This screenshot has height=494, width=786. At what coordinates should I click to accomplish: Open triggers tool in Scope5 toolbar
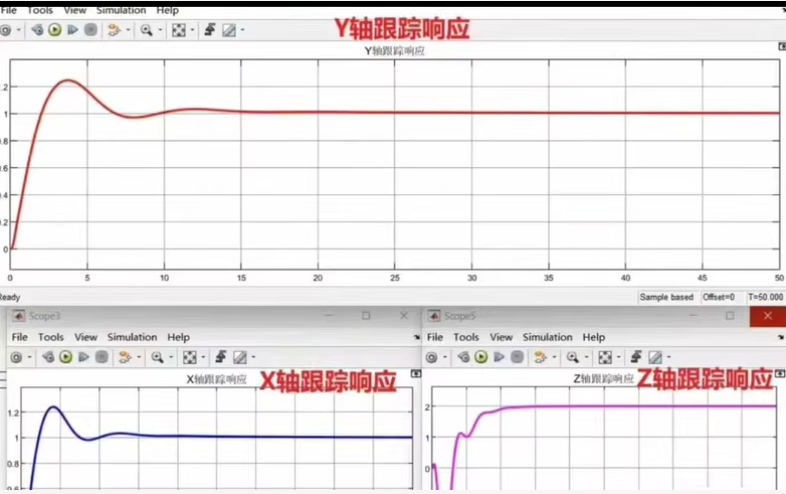tap(636, 357)
